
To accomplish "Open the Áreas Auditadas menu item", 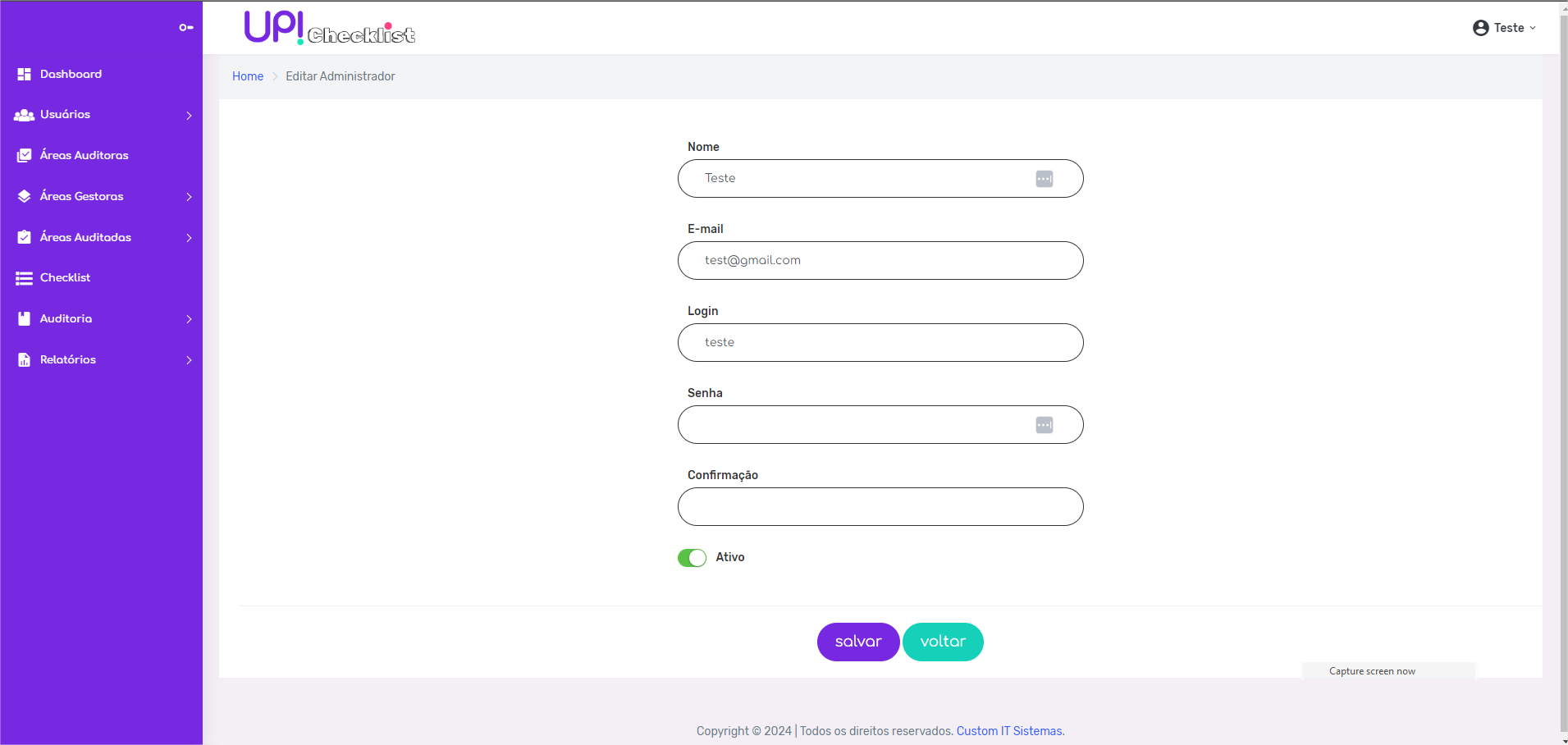I will coord(102,237).
